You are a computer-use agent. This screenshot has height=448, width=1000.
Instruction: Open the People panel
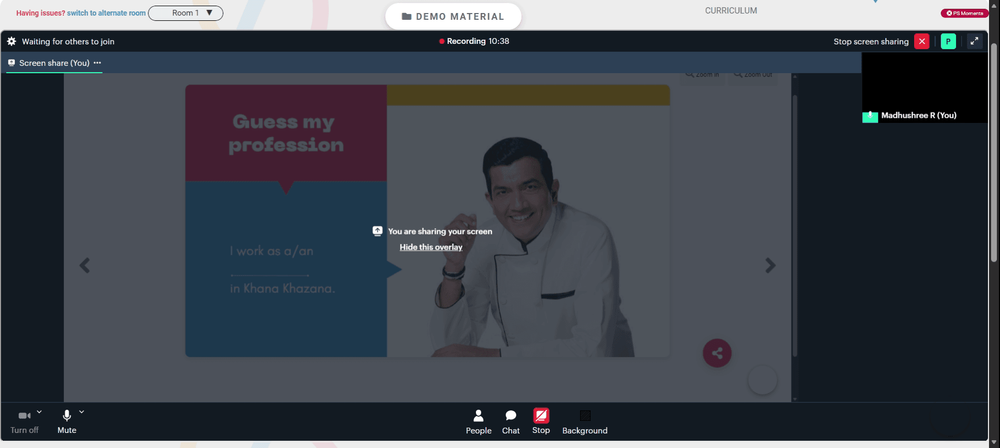(478, 422)
